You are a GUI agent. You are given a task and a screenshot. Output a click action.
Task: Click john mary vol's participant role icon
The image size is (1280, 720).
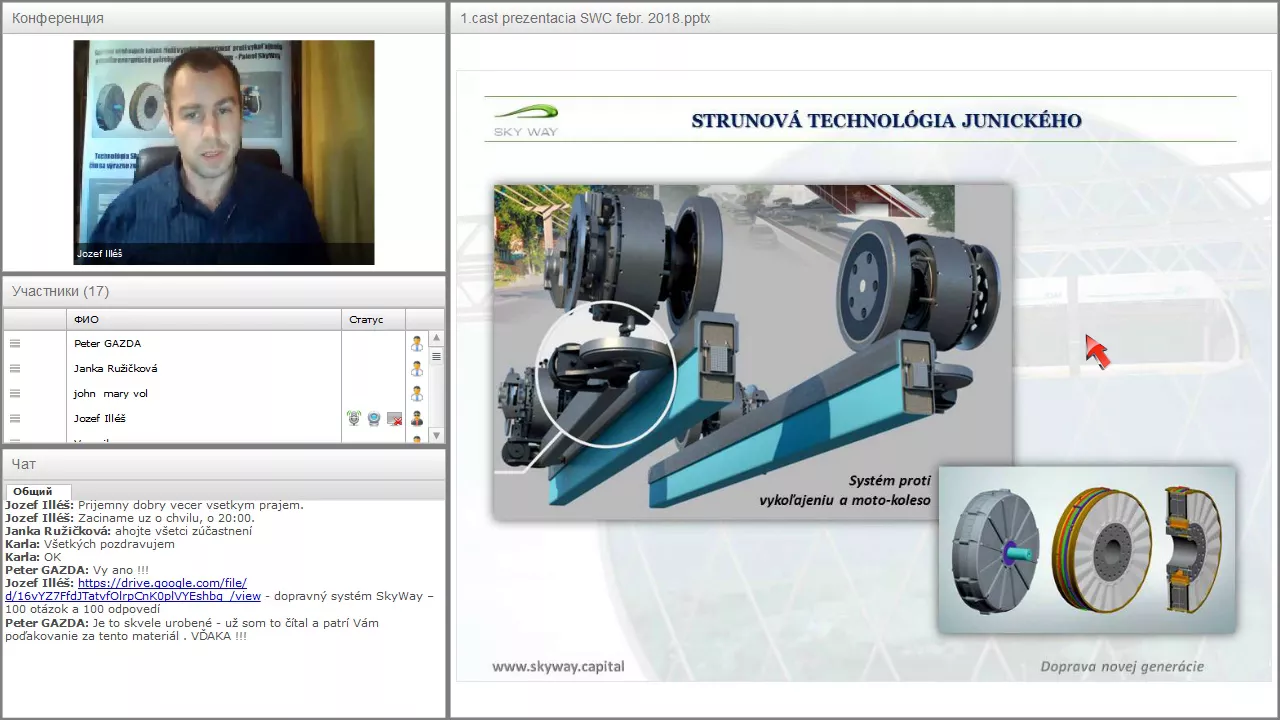[417, 393]
